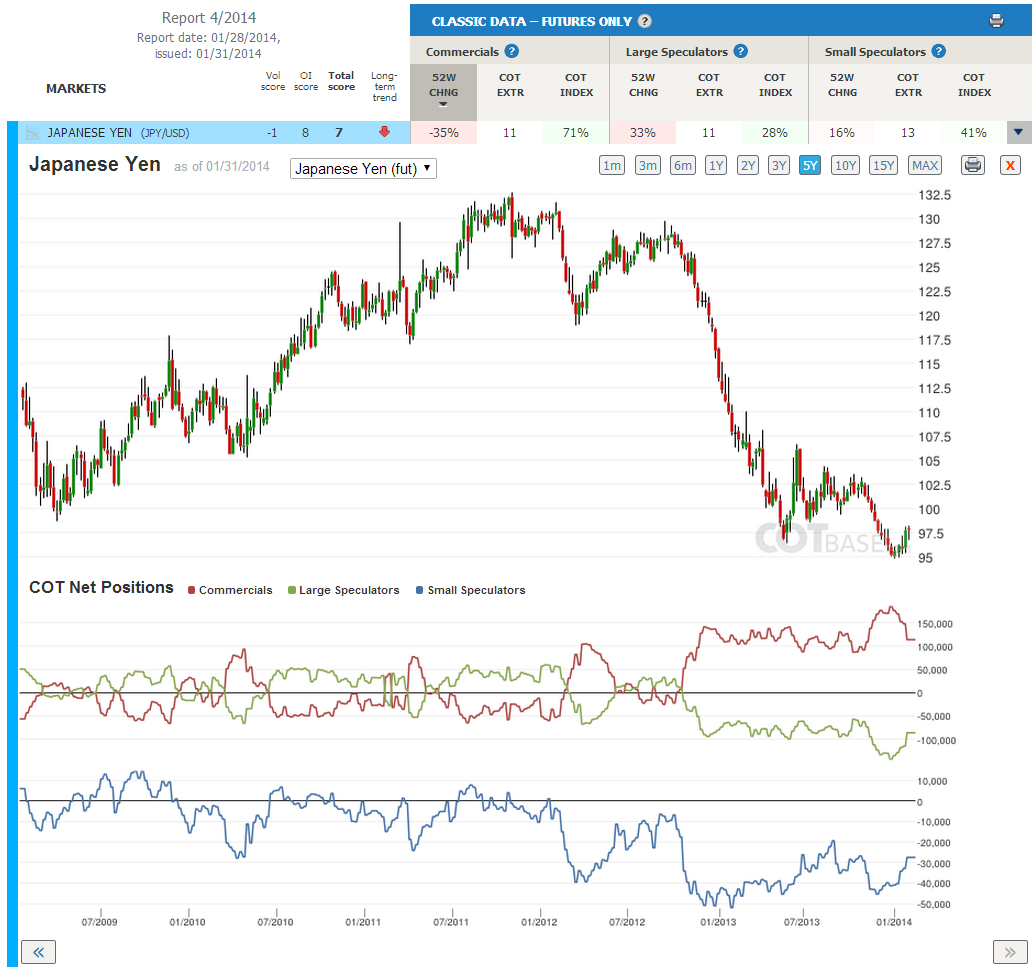Open the Japanese Yen (fut) dropdown
Screen dimensions: 1036x967
[x=363, y=168]
